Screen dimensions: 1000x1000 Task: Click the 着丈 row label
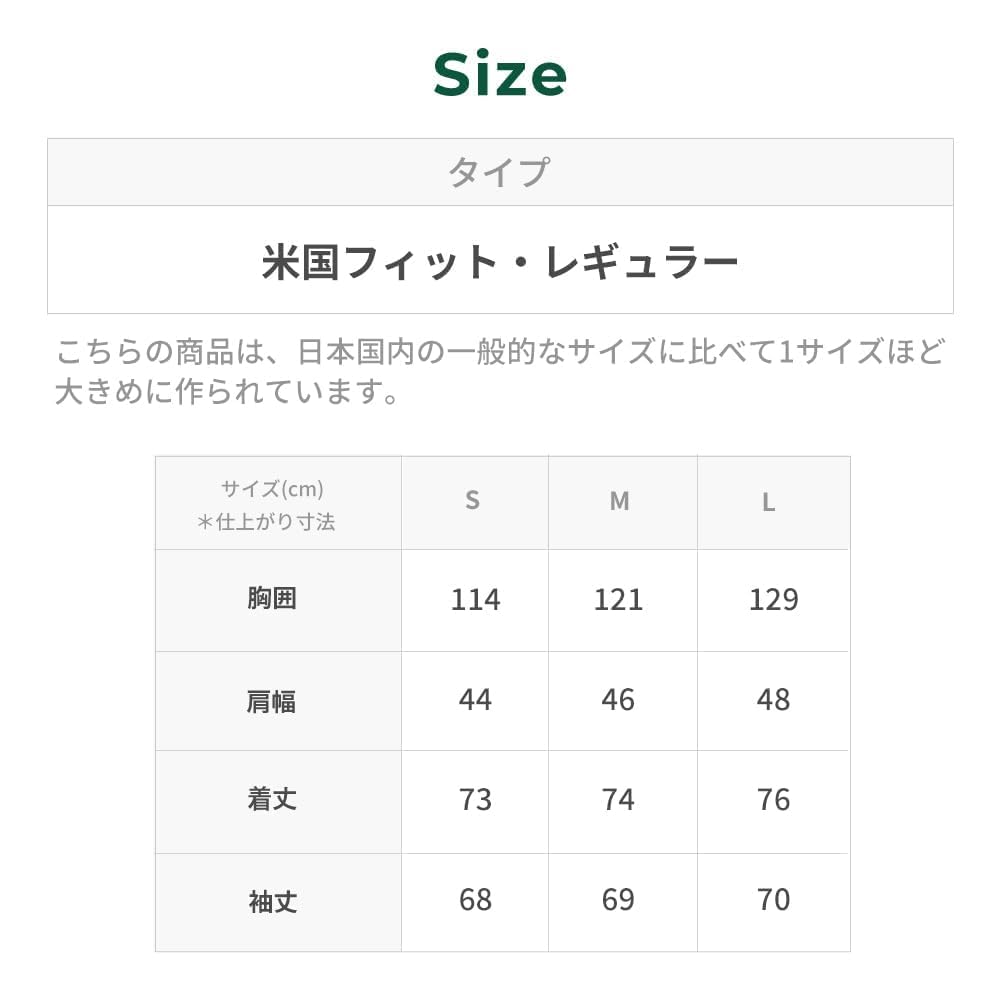pos(272,800)
